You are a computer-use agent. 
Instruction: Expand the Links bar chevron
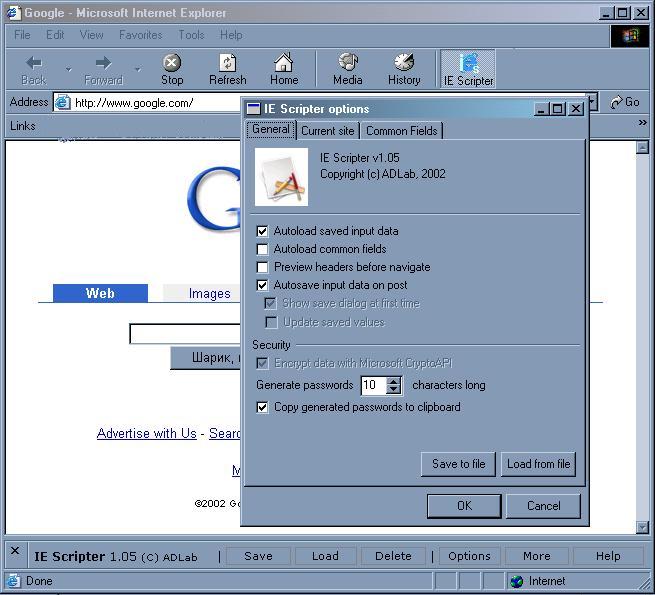point(642,122)
